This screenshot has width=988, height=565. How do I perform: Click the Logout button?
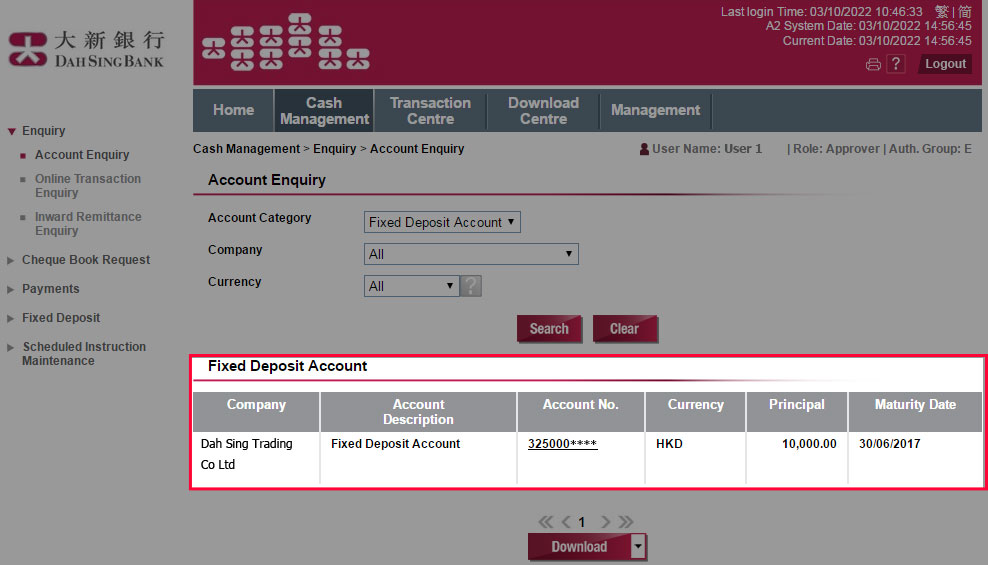tap(945, 64)
